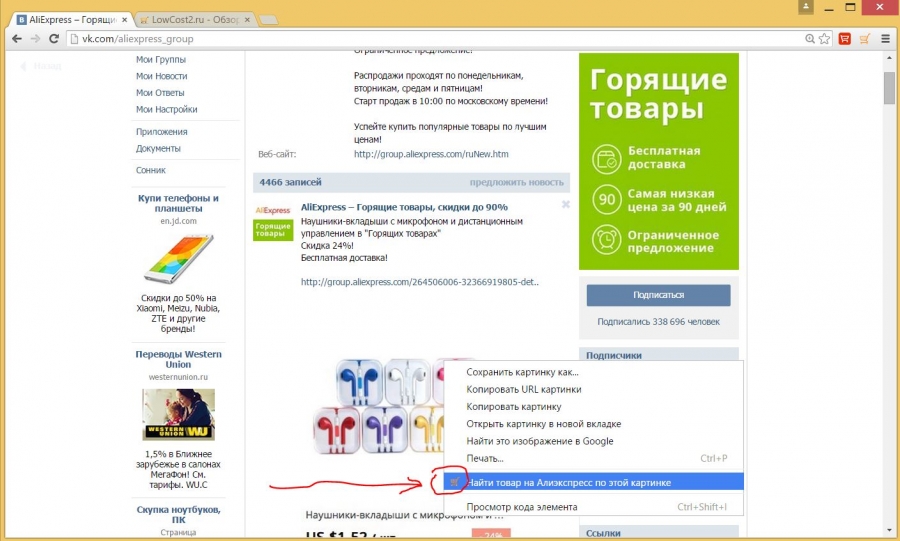Screen dimensions: 900x541
Task: Click the AliExpress group avatar beside the post
Action: point(272,221)
